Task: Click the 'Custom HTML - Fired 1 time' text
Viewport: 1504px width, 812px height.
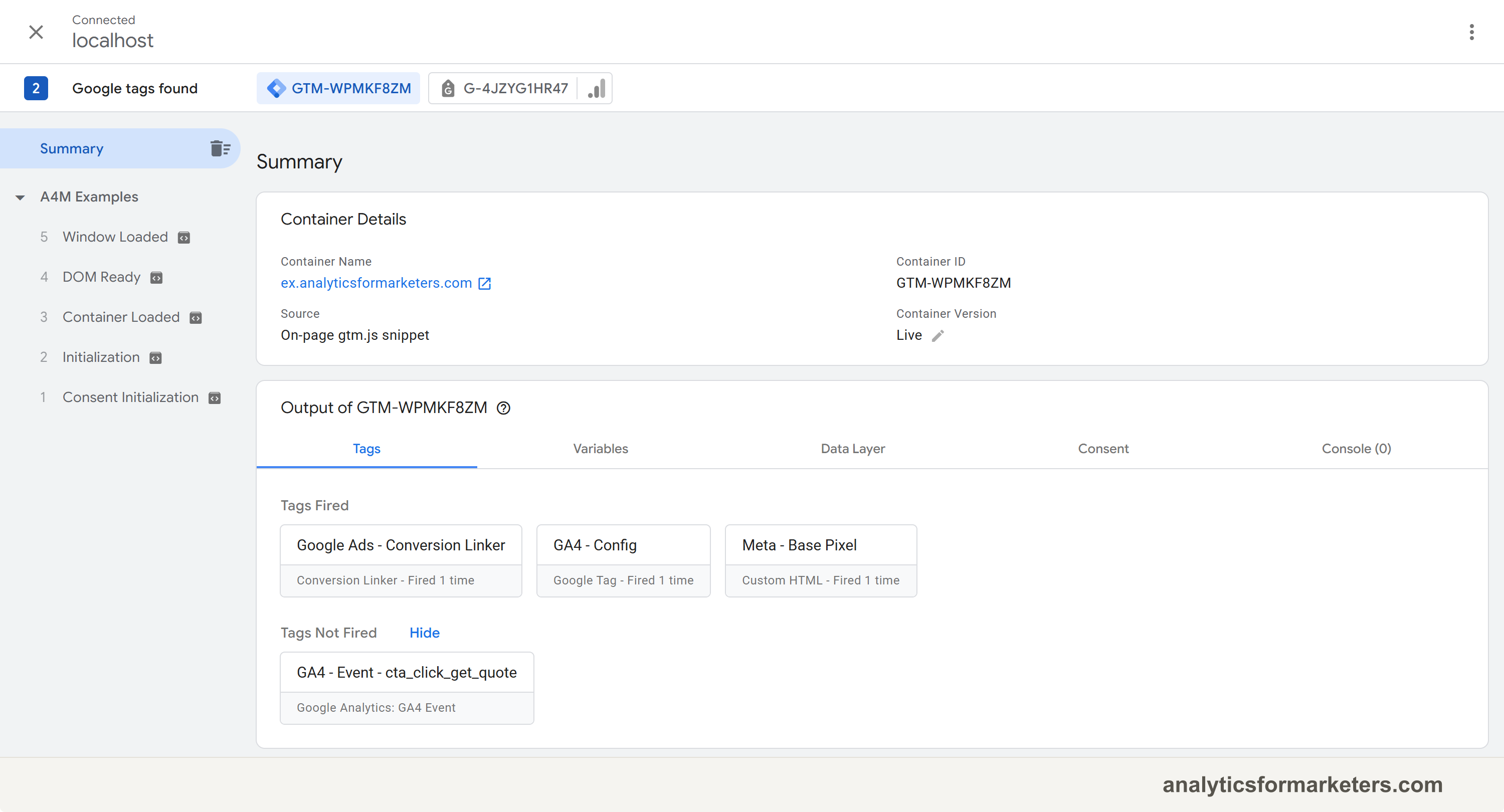Action: coord(820,580)
